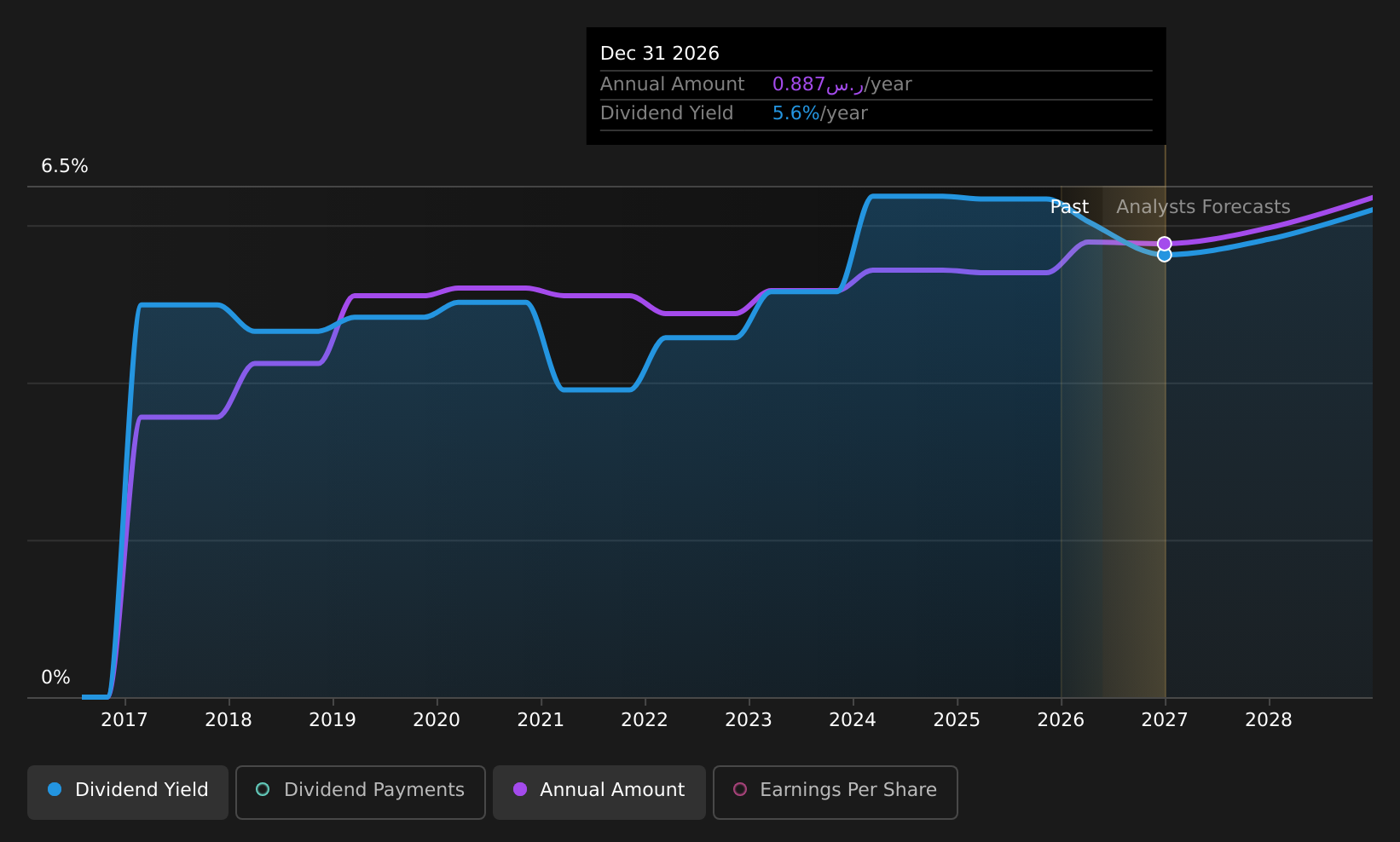Click the 2023 x-axis label
Viewport: 1400px width, 842px height.
point(749,720)
